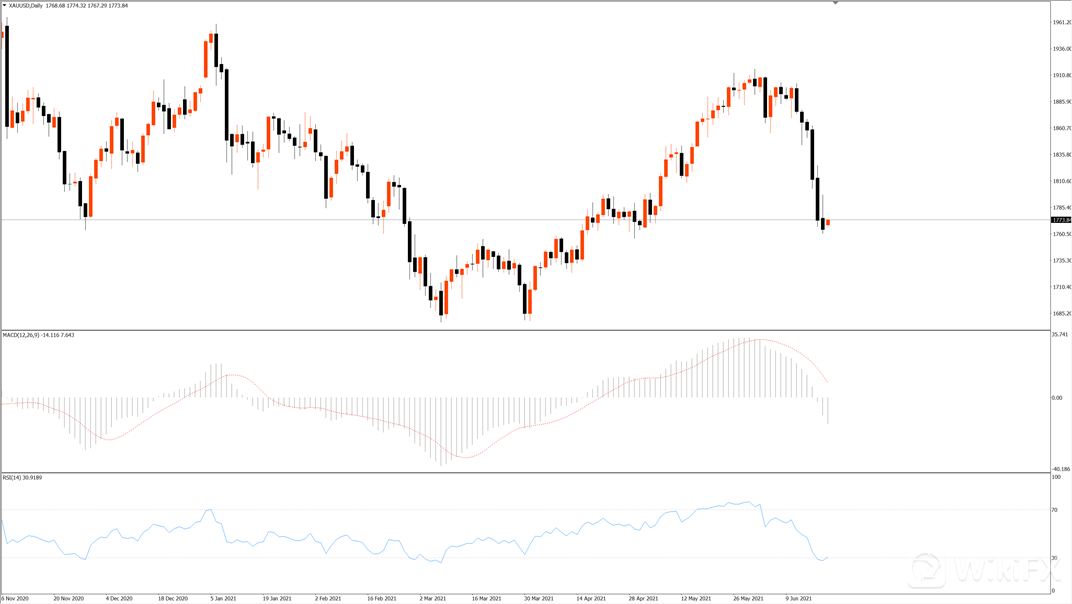
Task: Click the 5 Jan 2021 date label
Action: 224,599
